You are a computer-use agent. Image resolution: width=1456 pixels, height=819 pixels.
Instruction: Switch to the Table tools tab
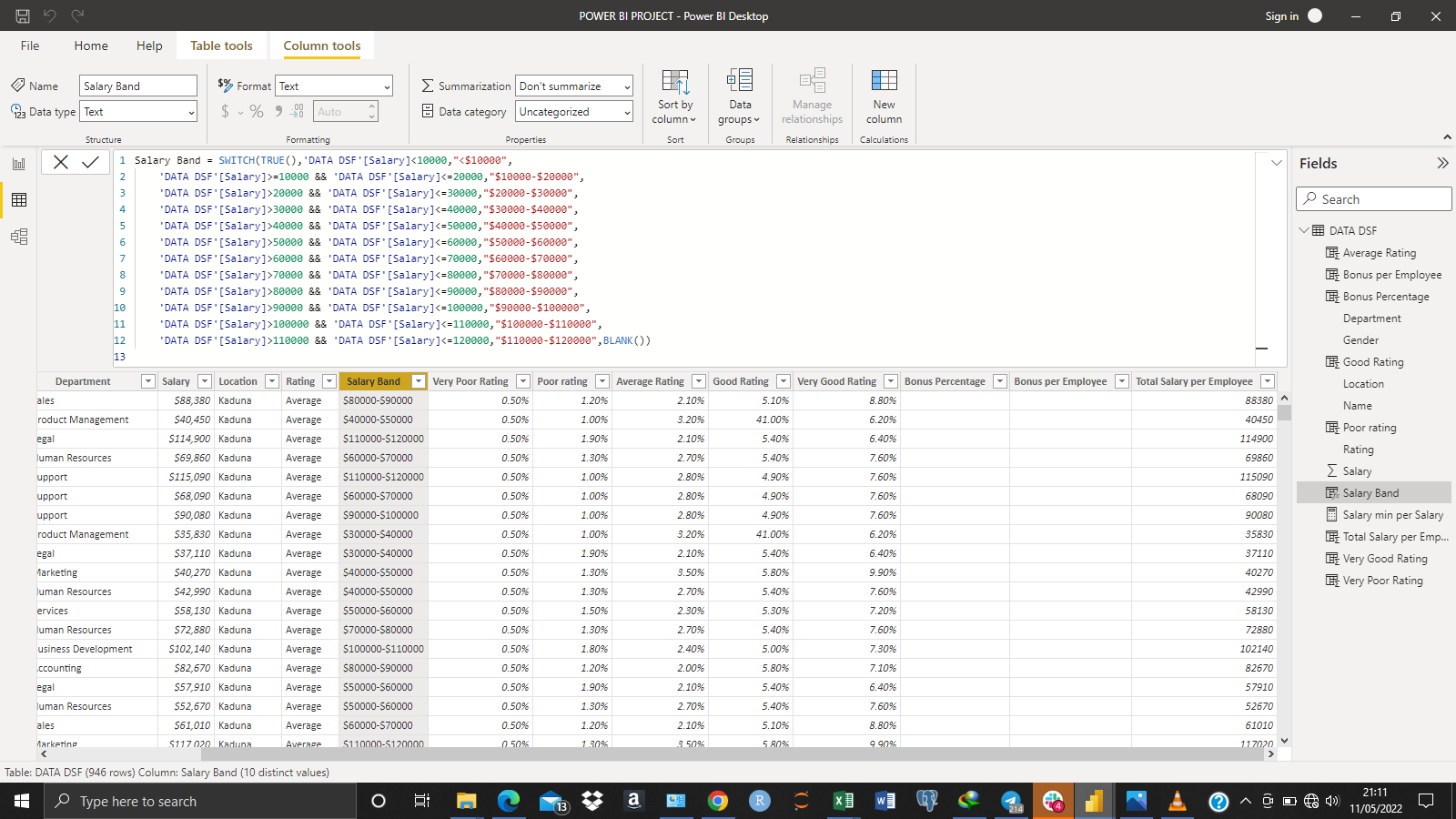coord(221,45)
